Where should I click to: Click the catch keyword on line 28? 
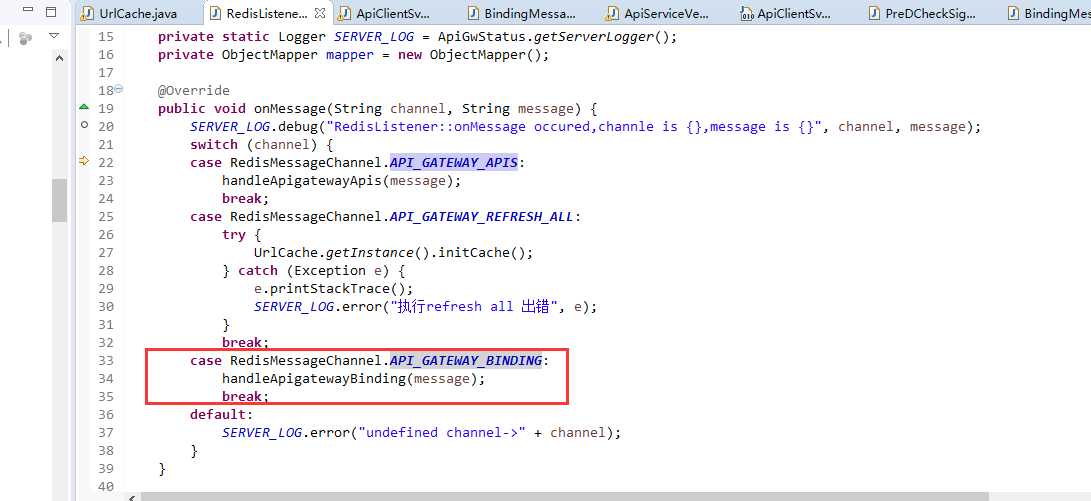pyautogui.click(x=257, y=271)
